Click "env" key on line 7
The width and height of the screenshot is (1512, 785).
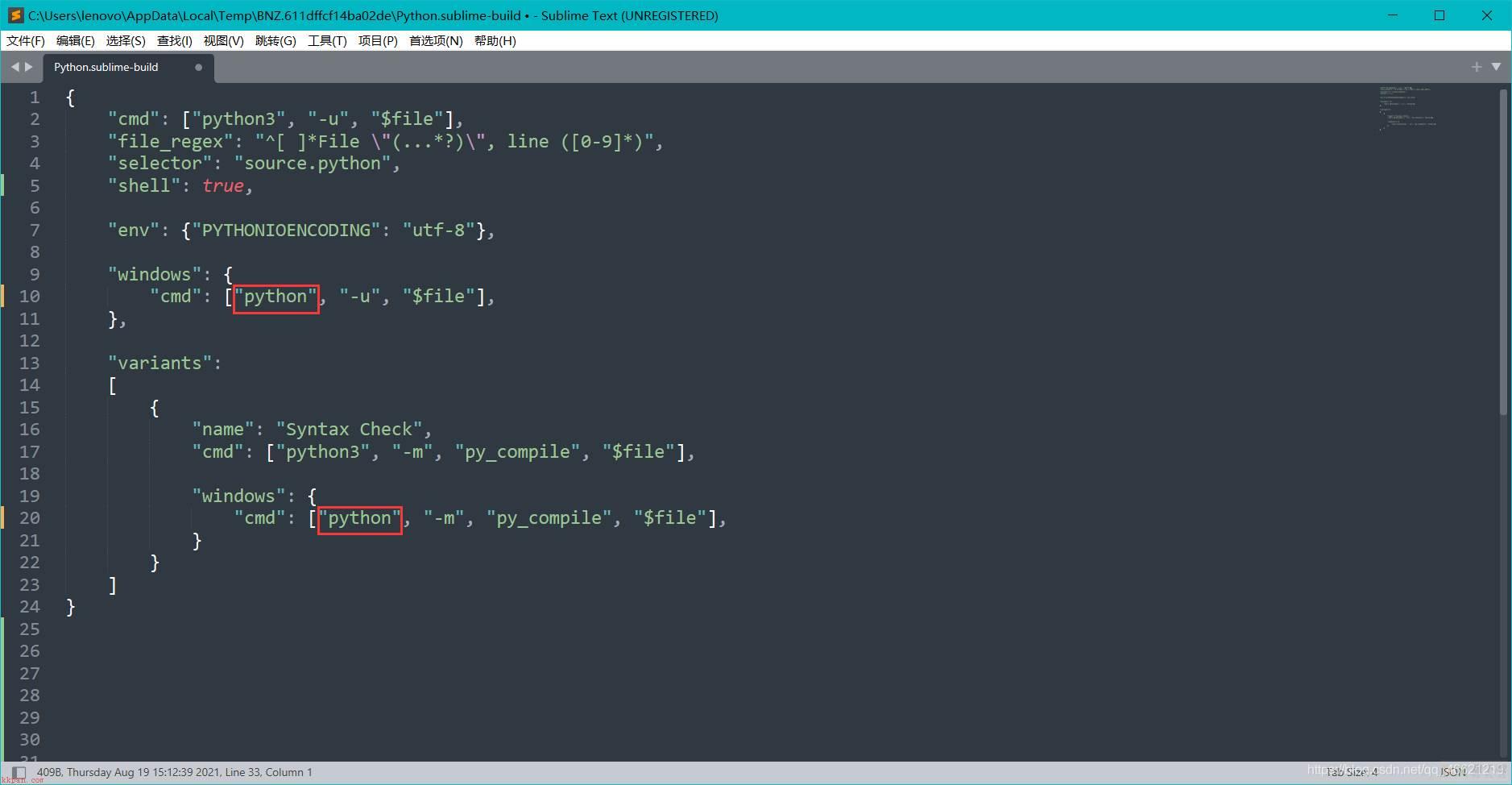tap(134, 231)
